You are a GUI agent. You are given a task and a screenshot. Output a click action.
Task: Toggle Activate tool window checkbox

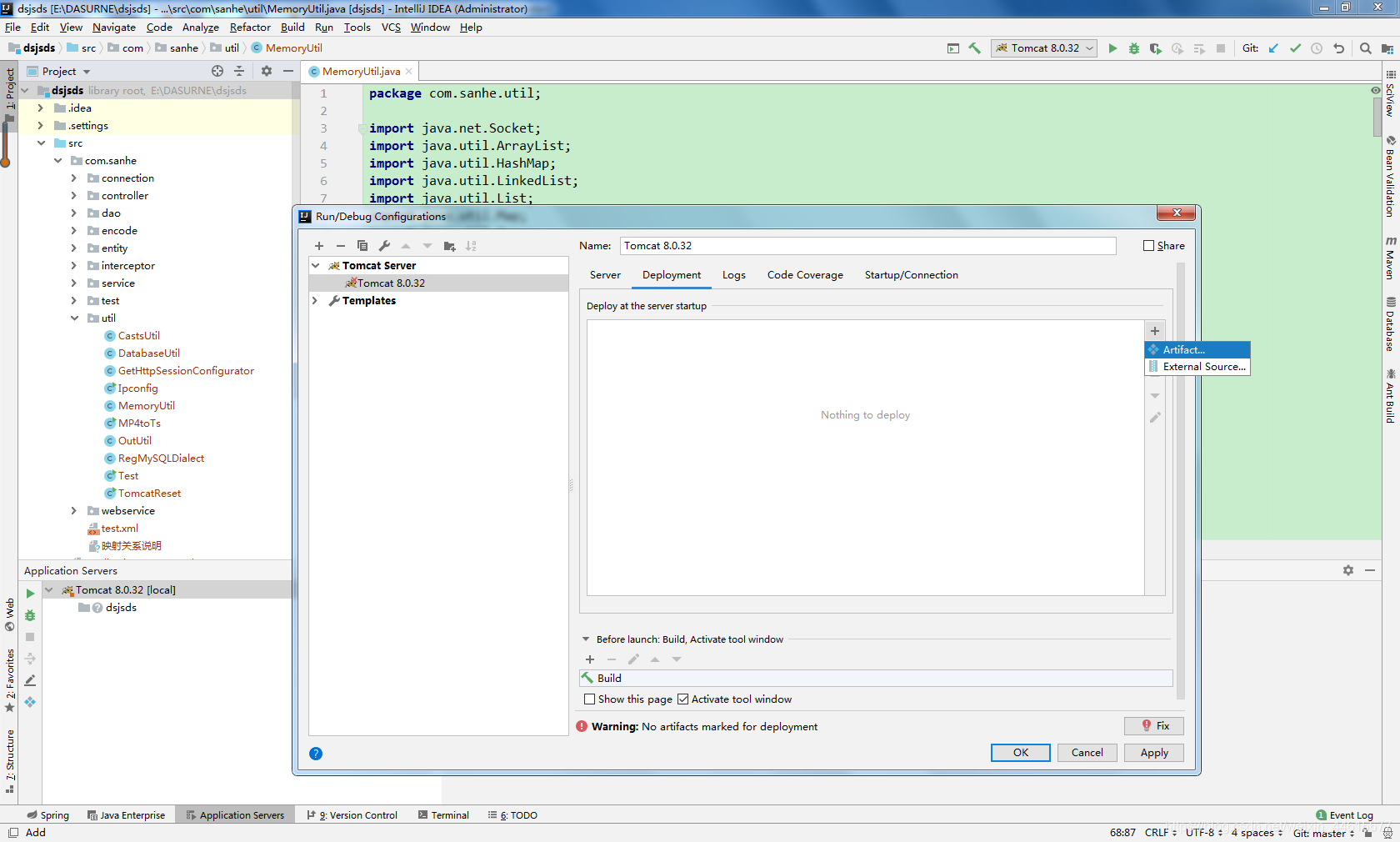[683, 699]
